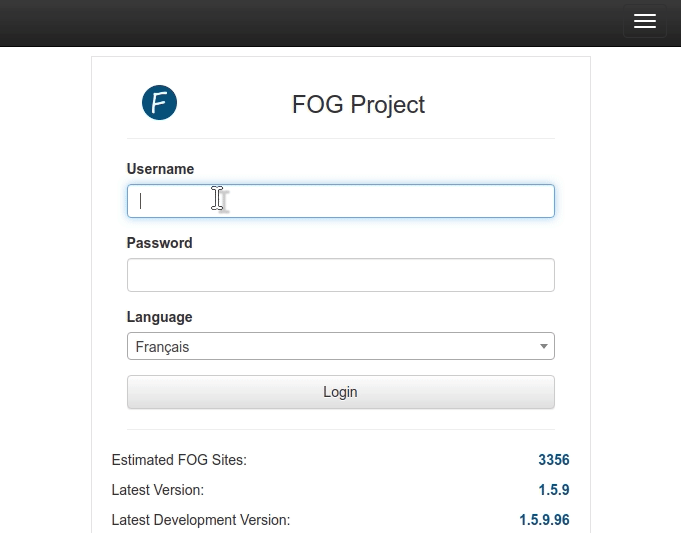This screenshot has width=681, height=533.
Task: Click the FOG Project heading
Action: 358,105
